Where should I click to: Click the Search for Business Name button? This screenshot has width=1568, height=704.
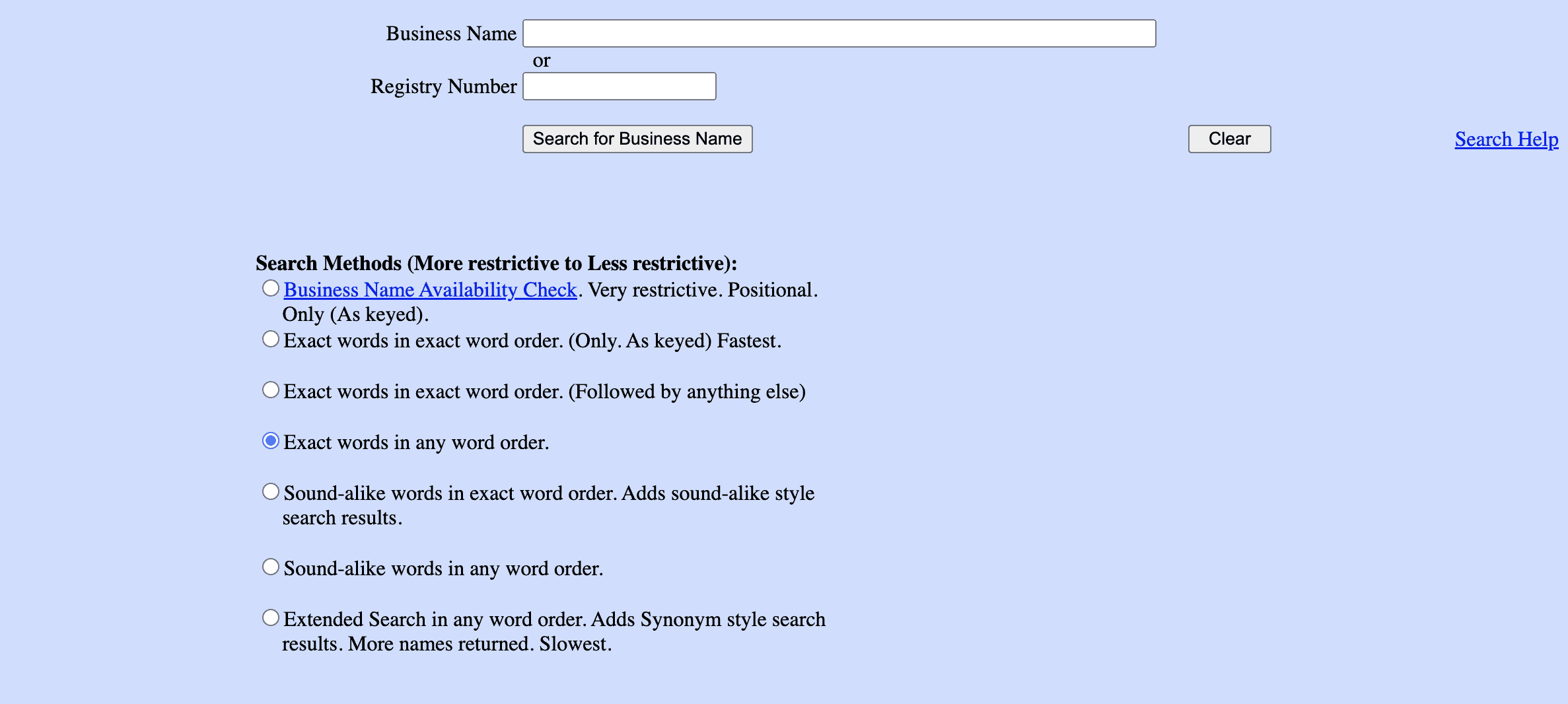(x=637, y=139)
